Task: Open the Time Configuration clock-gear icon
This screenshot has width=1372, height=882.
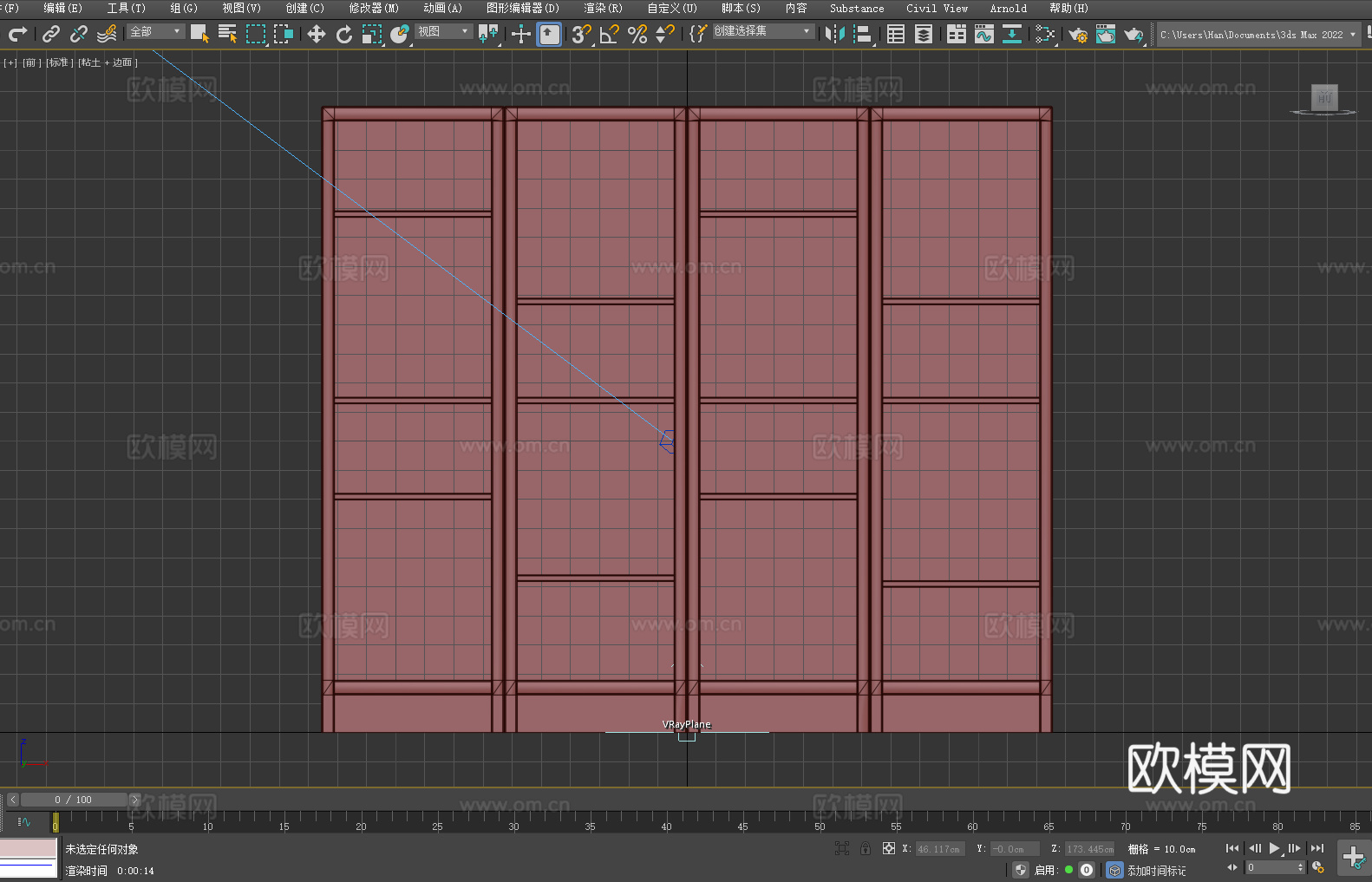Action: click(x=1318, y=867)
